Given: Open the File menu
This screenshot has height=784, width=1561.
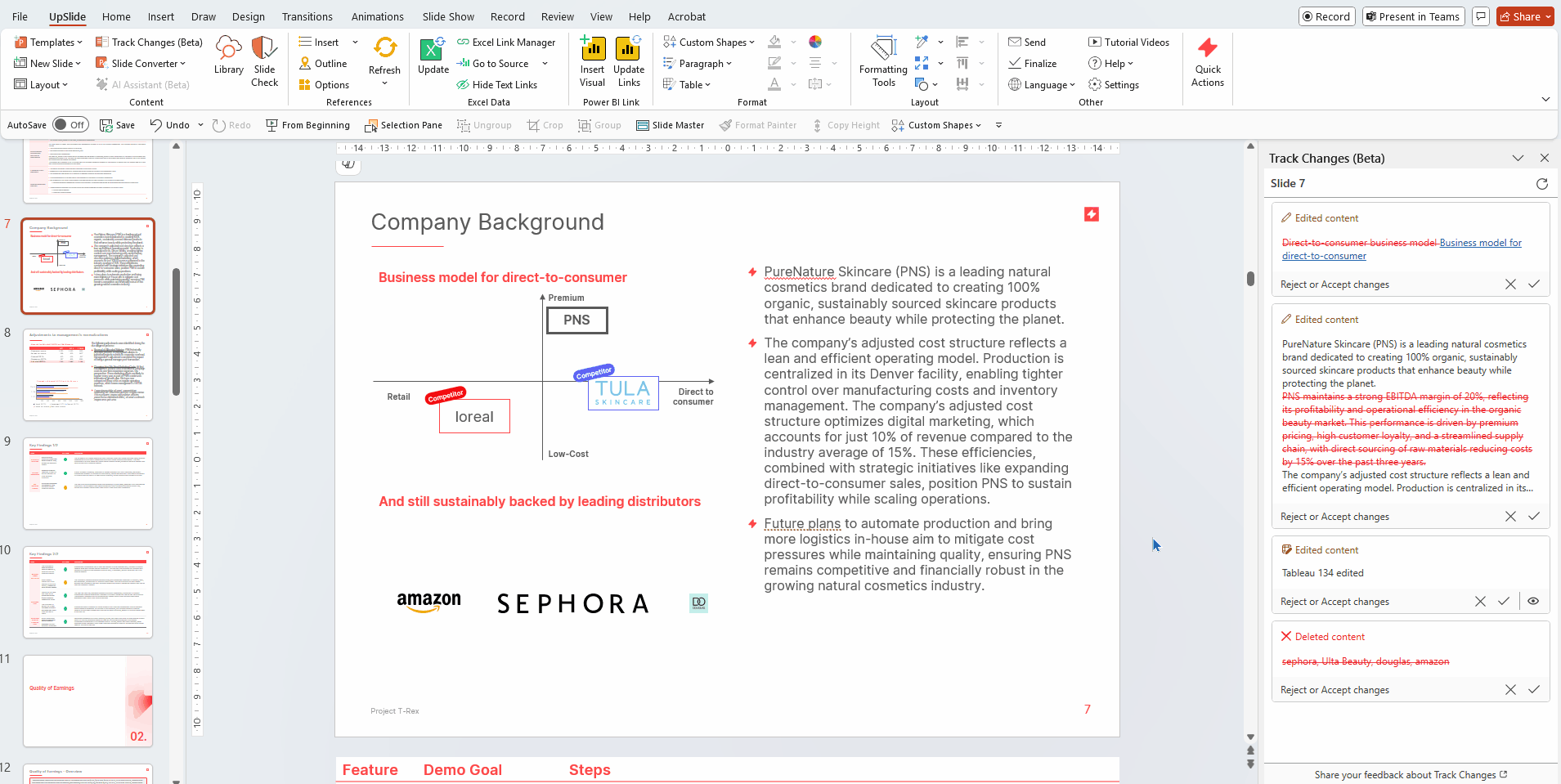Looking at the screenshot, I should click(x=20, y=16).
